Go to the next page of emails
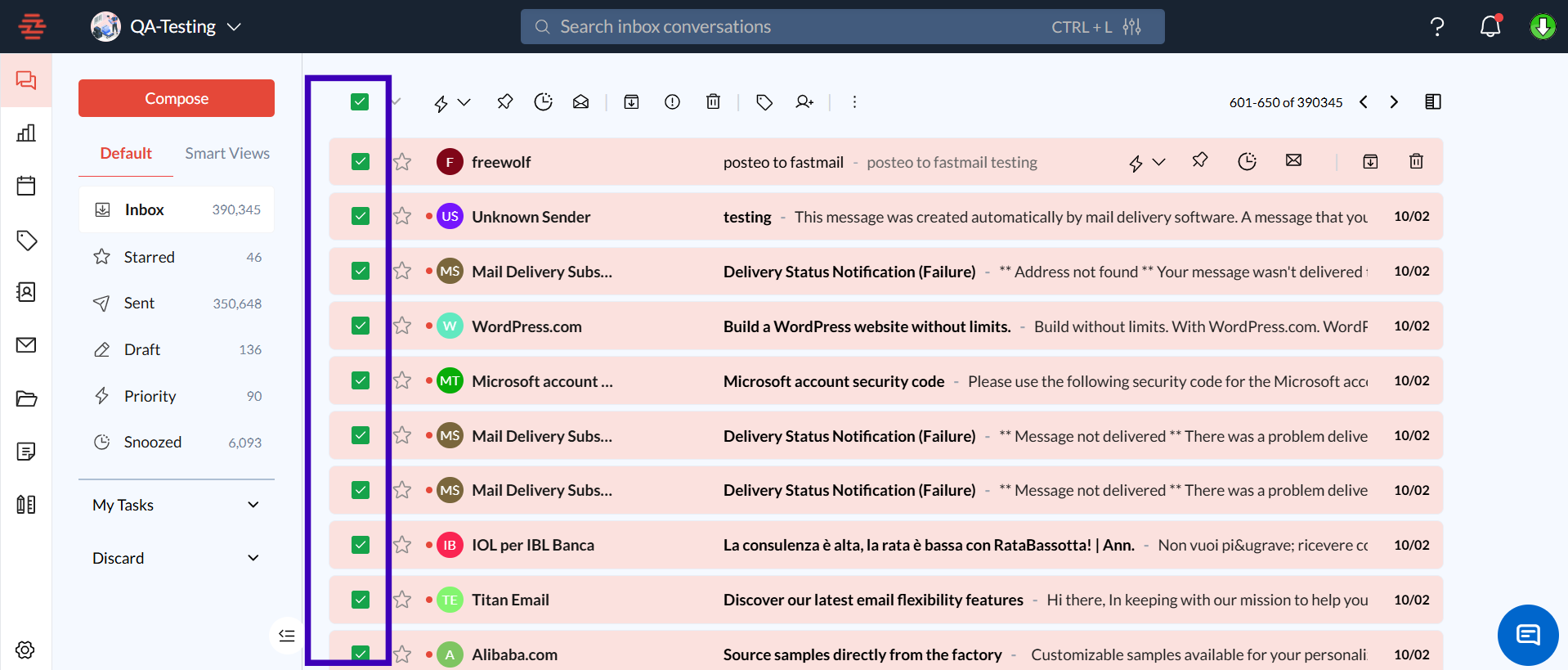Viewport: 1568px width, 670px height. click(x=1394, y=101)
